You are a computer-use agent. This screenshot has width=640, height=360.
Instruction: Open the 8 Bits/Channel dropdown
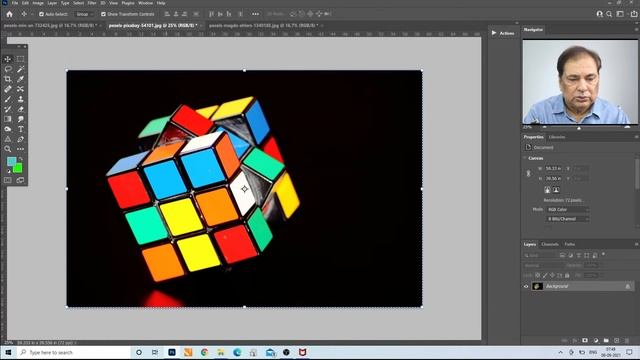pyautogui.click(x=568, y=219)
